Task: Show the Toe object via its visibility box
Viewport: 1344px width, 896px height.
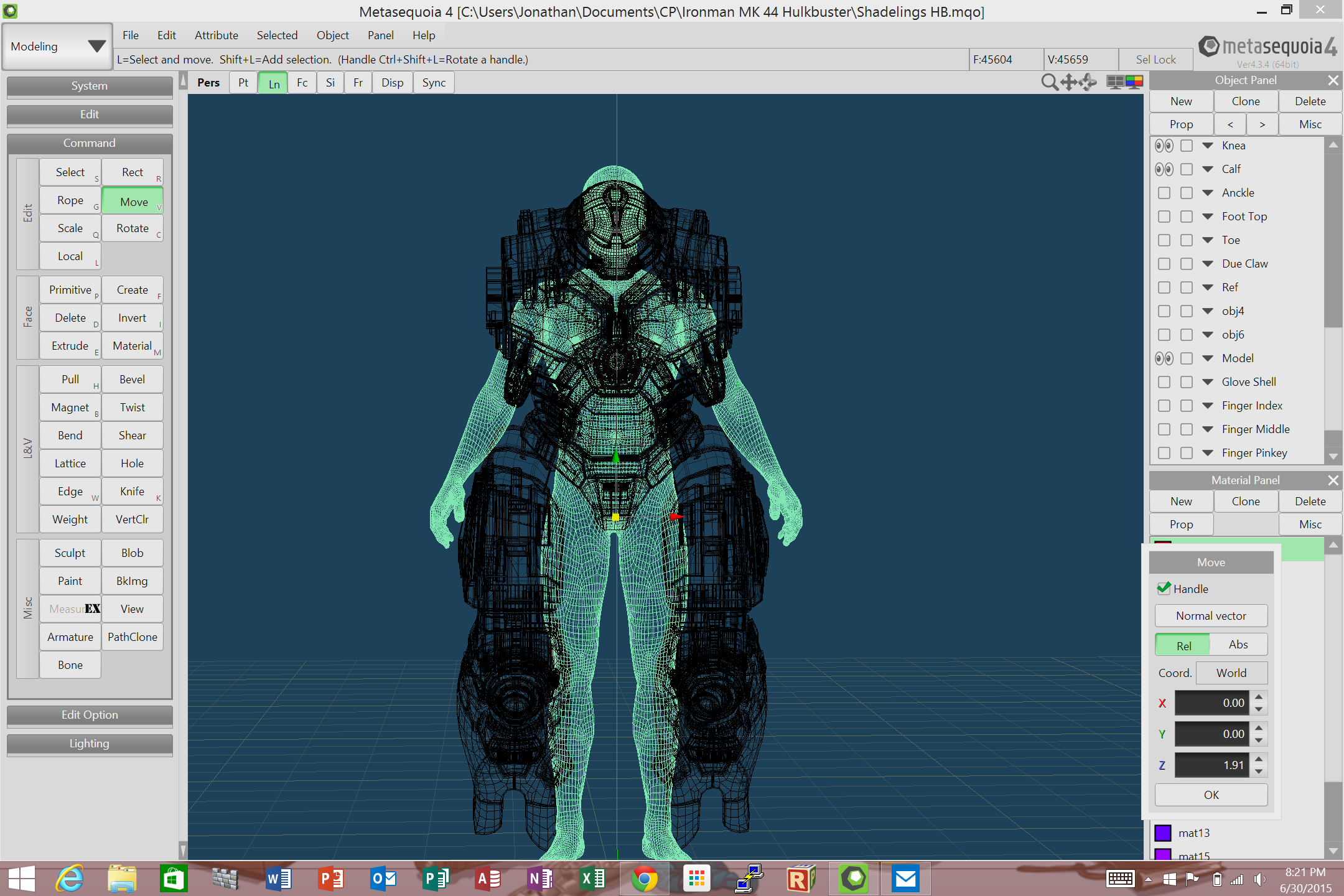Action: point(1164,240)
